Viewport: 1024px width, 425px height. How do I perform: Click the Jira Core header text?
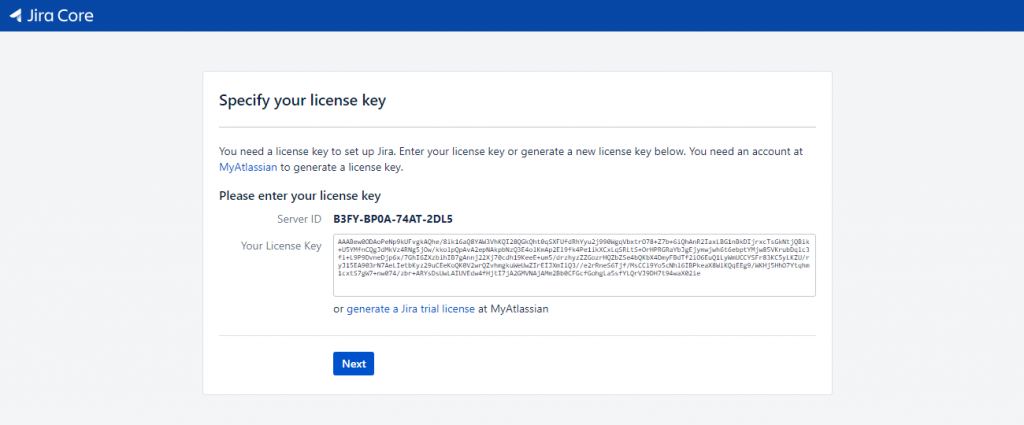pyautogui.click(x=61, y=16)
